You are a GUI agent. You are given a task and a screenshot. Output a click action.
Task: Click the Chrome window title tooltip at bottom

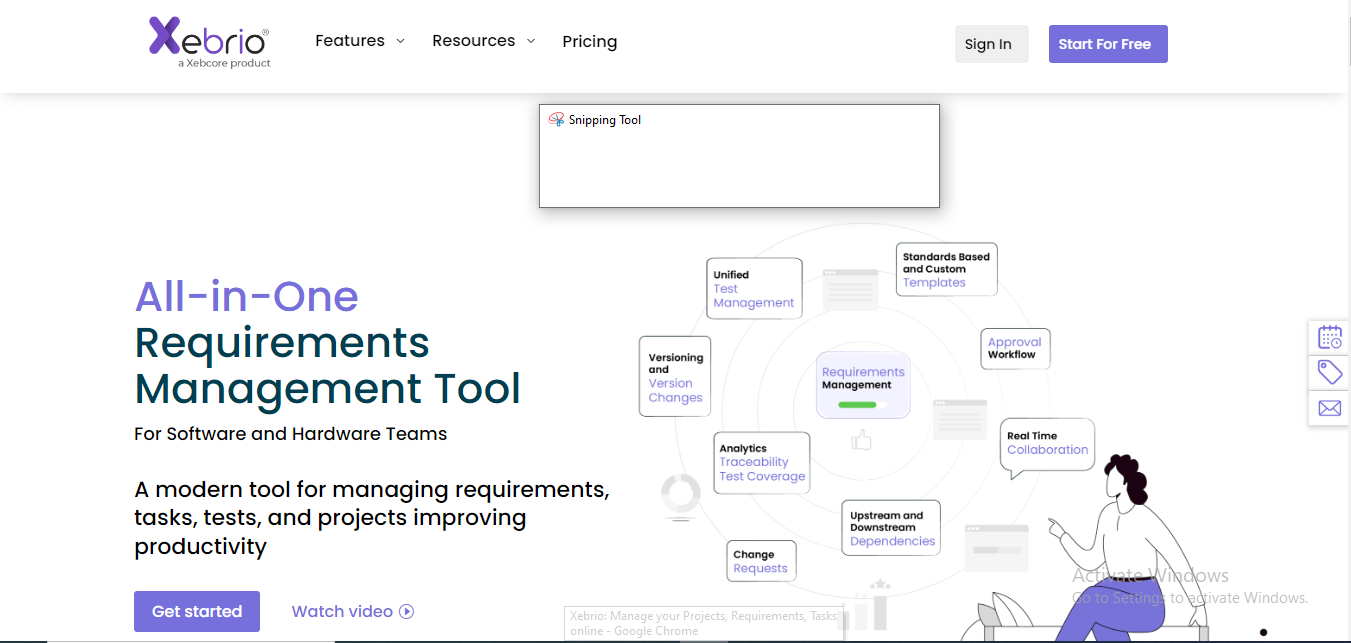(x=704, y=624)
